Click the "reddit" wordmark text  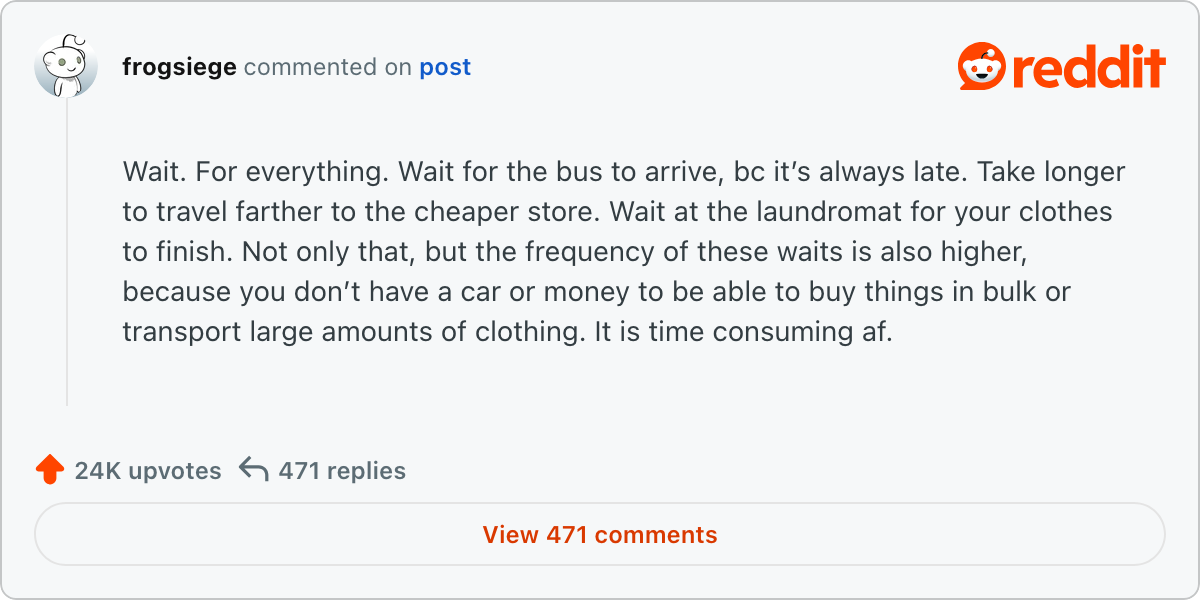pos(1090,68)
